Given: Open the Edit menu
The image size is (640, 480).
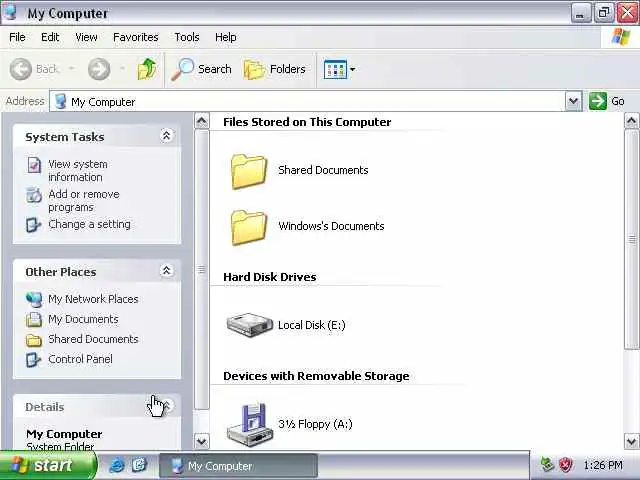Looking at the screenshot, I should click(50, 37).
